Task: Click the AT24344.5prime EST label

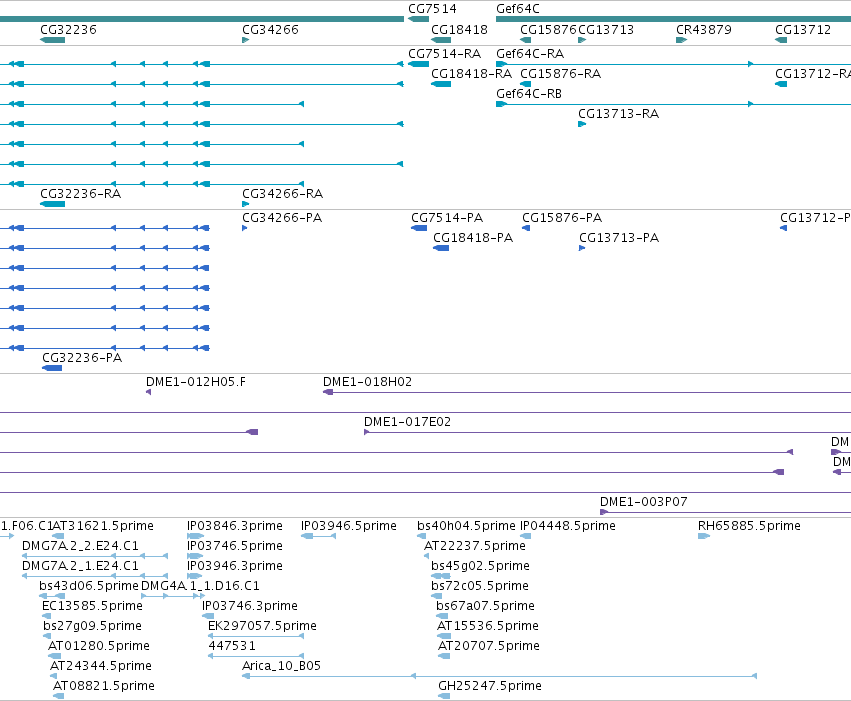Action: tap(101, 666)
